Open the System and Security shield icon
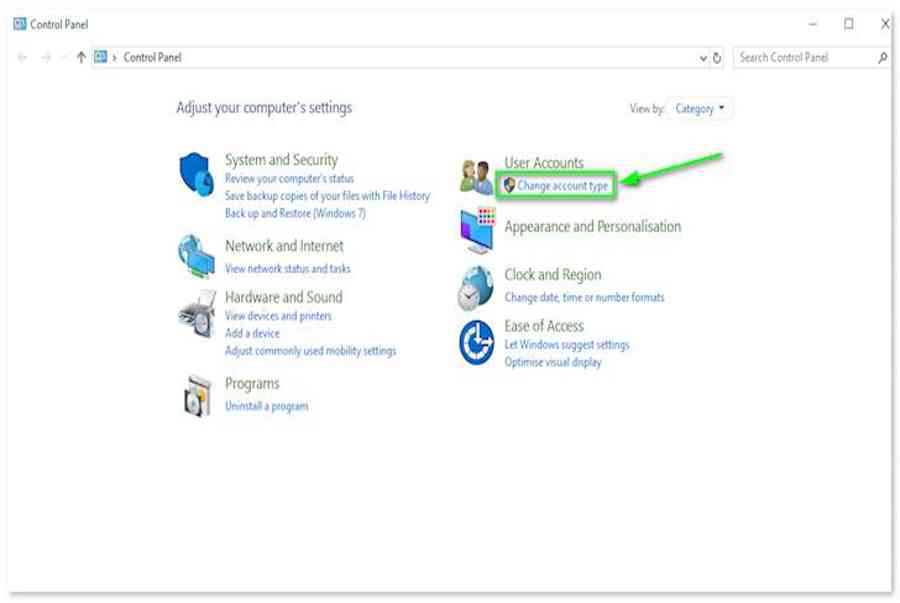This screenshot has height=603, width=900. 196,174
